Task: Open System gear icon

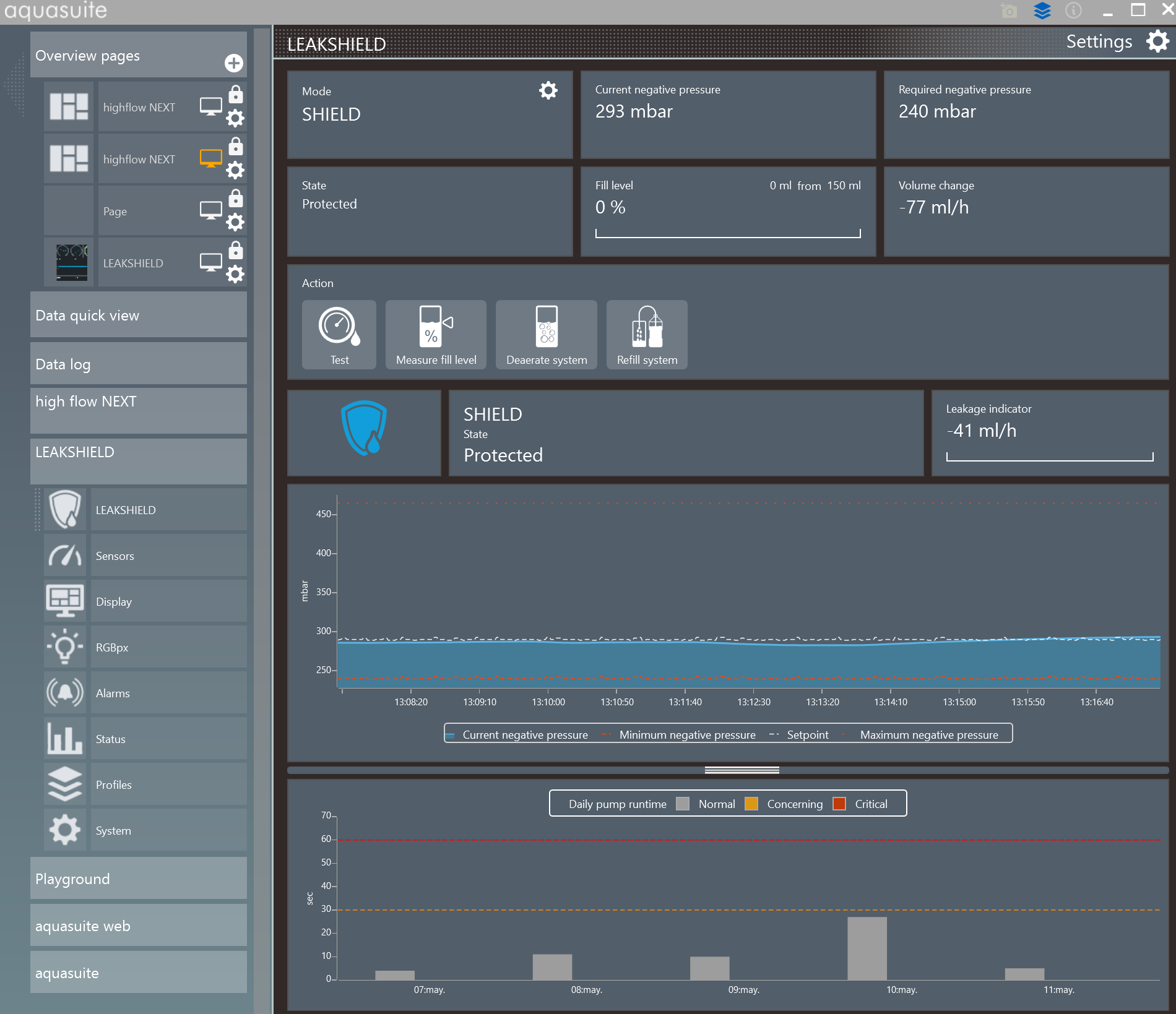Action: point(65,830)
